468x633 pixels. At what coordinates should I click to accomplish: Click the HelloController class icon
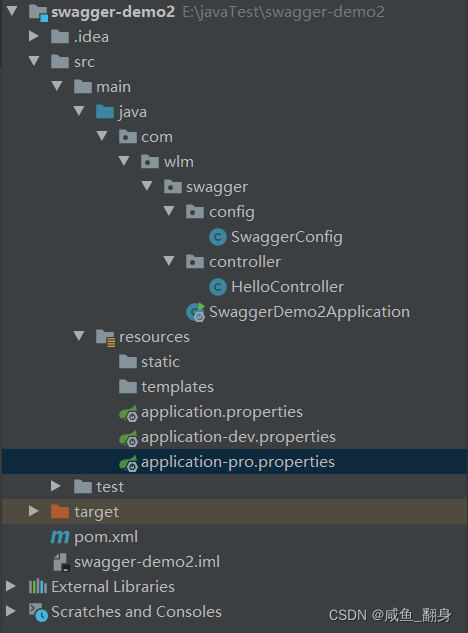(218, 287)
